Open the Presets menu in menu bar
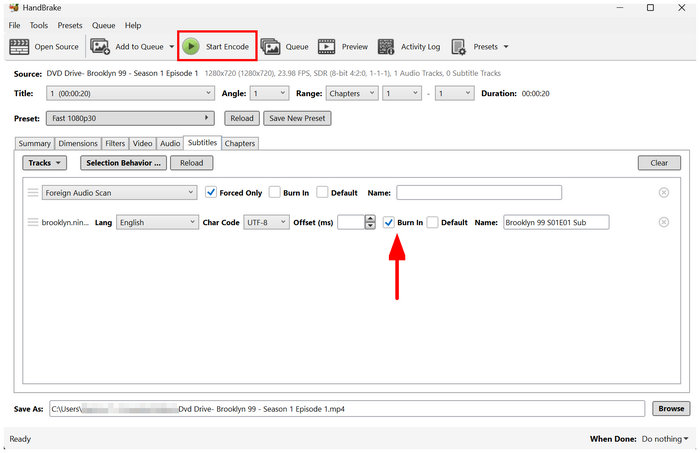700x453 pixels. 70,25
